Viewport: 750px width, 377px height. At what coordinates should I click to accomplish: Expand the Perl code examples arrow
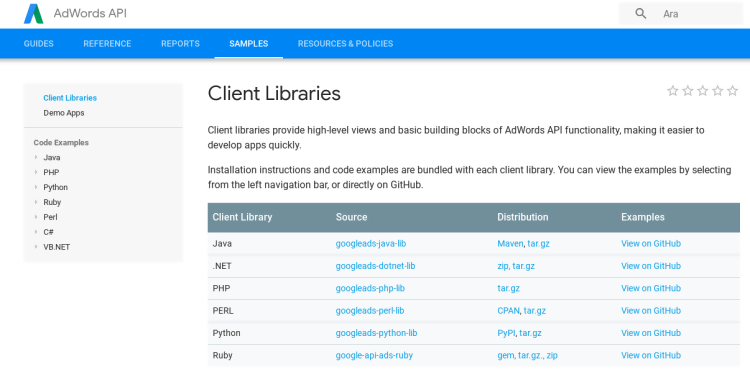click(x=36, y=217)
